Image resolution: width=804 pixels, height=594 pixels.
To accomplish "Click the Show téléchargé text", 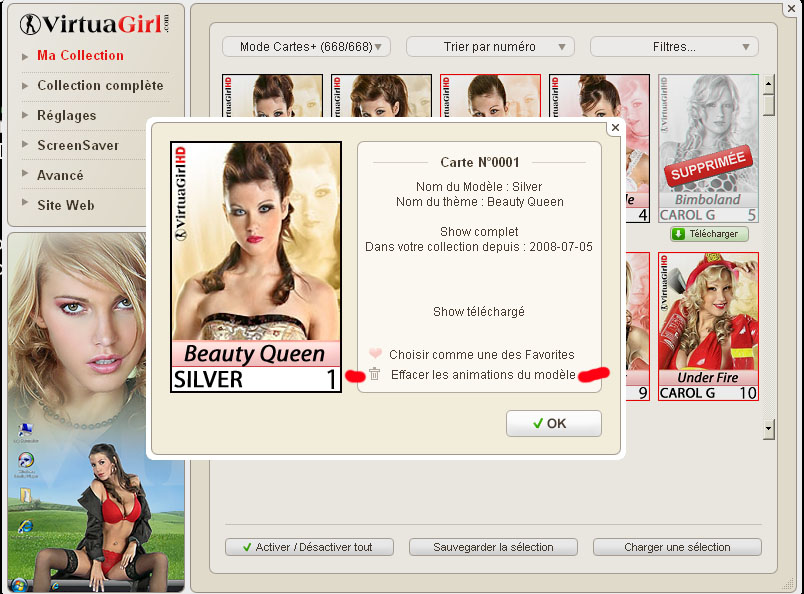I will [x=479, y=311].
